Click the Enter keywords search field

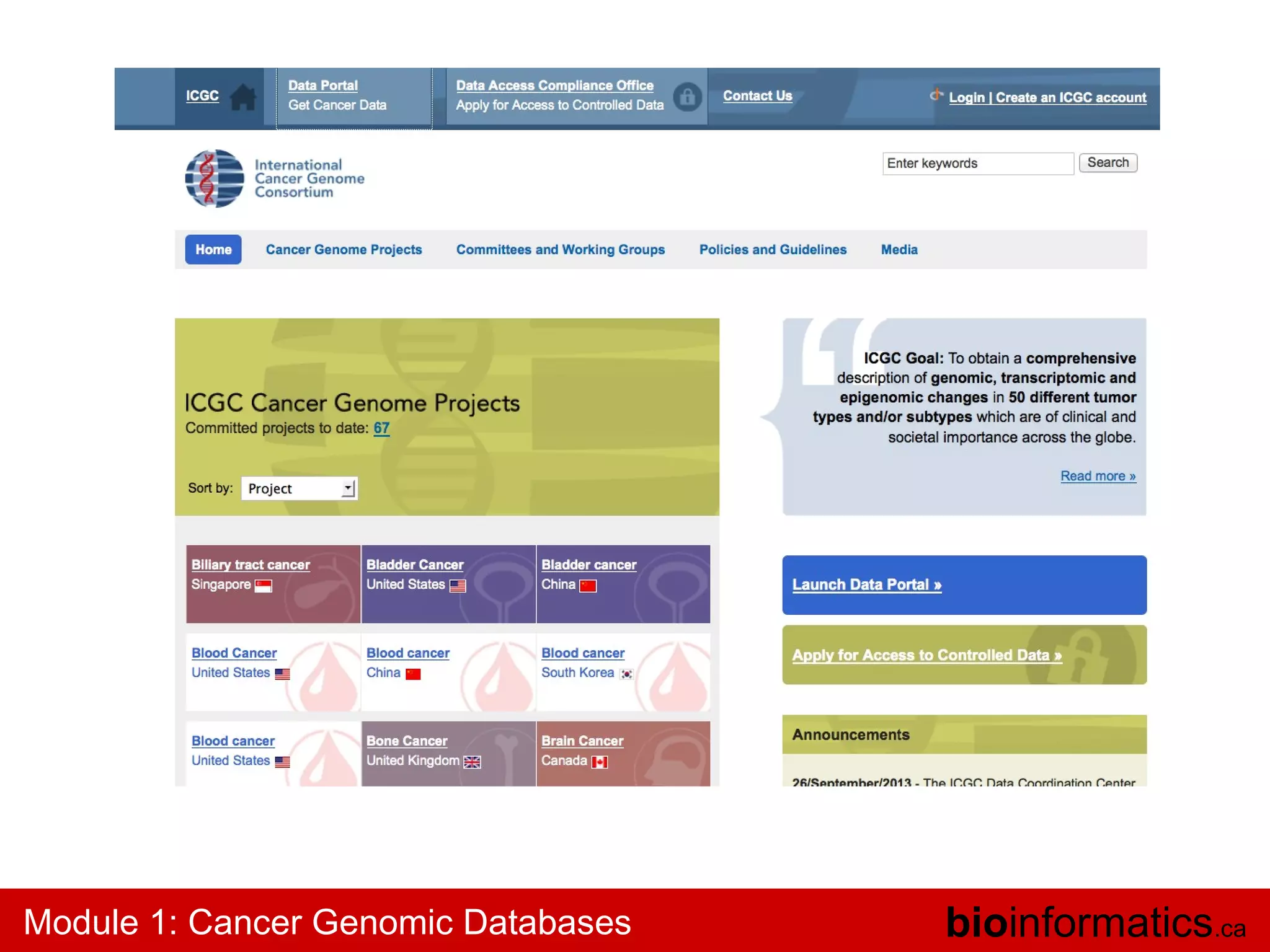978,164
